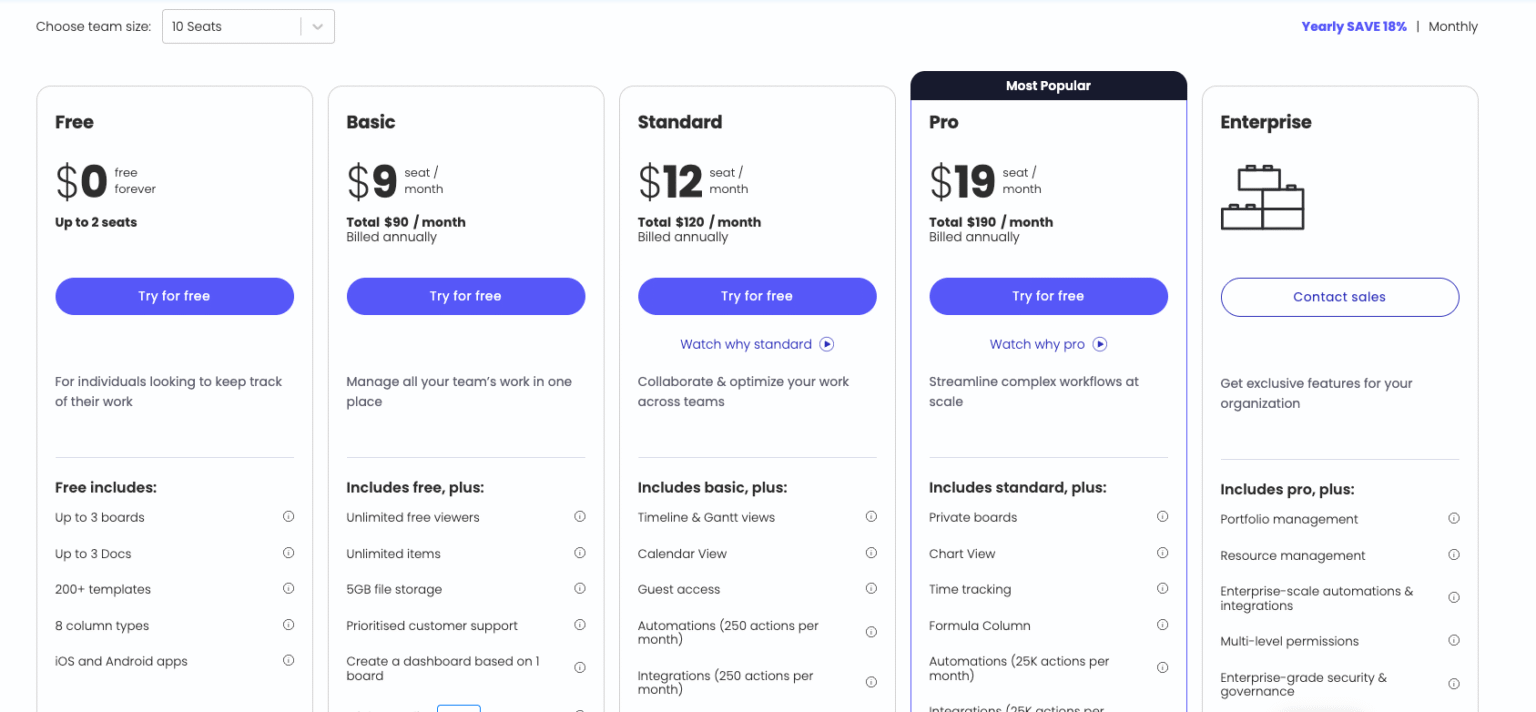The width and height of the screenshot is (1536, 712).
Task: Click info icon beside Time tracking
Action: tap(1162, 589)
